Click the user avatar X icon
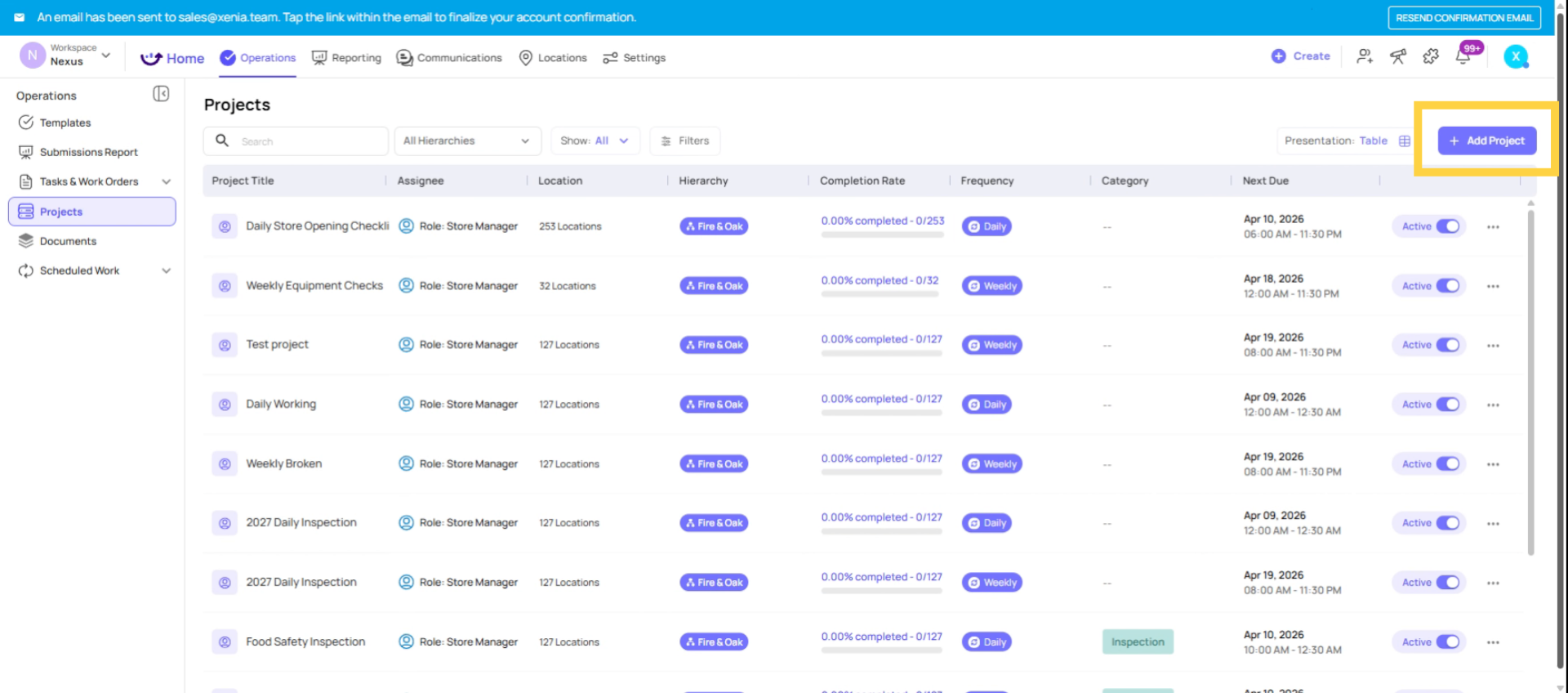1568x693 pixels. [1516, 56]
